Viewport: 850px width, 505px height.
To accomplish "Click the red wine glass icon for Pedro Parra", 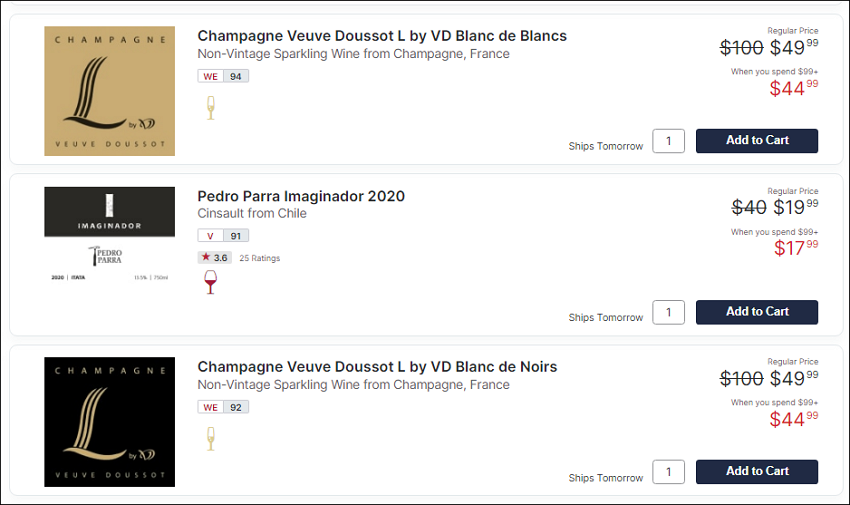I will [210, 282].
